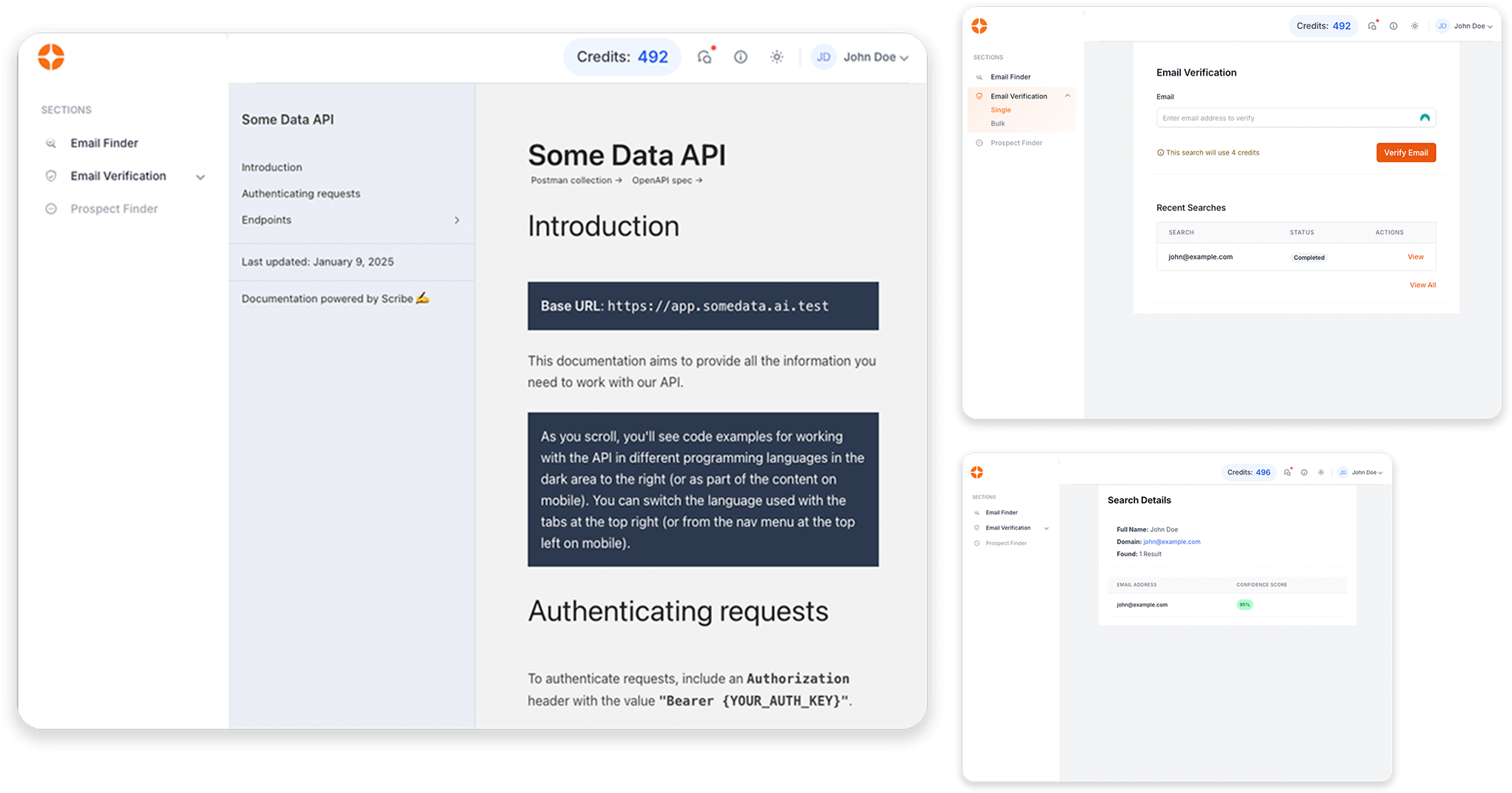The height and width of the screenshot is (793, 1512).
Task: Click john@example.com row in Search Details table
Action: click(x=1227, y=605)
